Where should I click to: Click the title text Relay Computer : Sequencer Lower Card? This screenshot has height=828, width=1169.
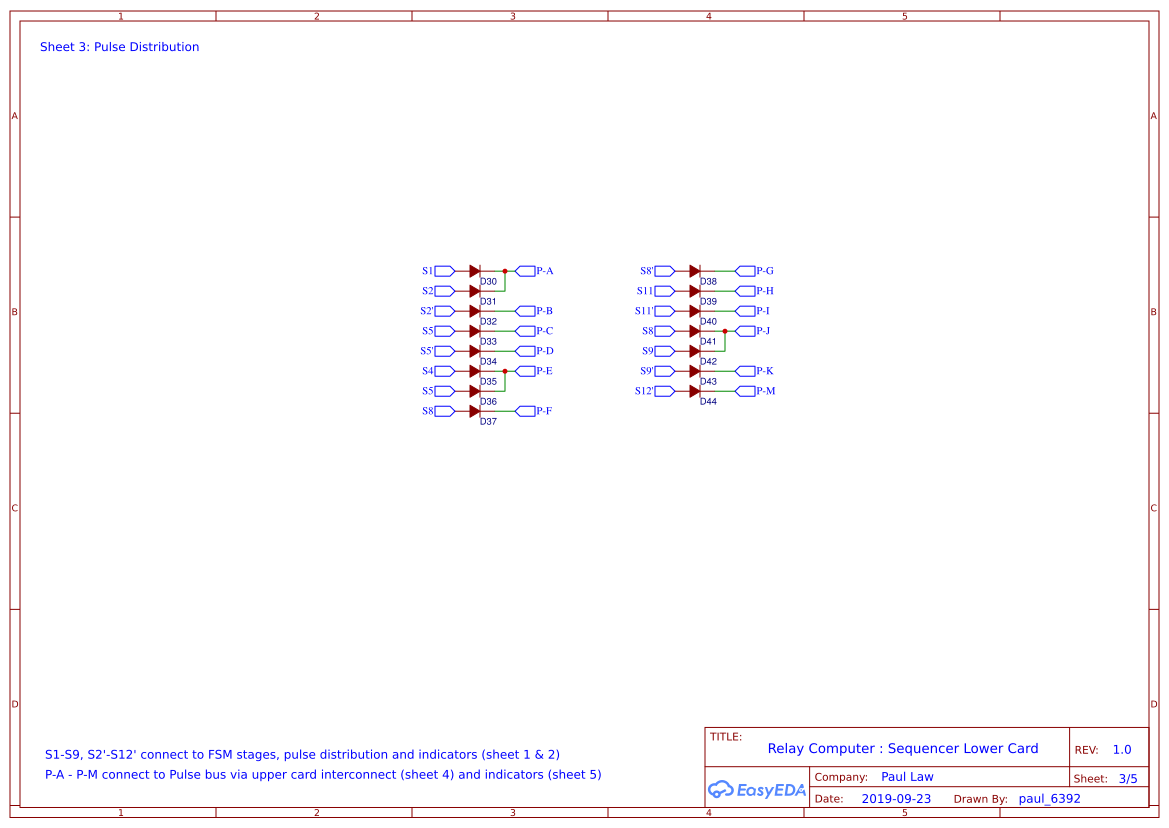902,748
